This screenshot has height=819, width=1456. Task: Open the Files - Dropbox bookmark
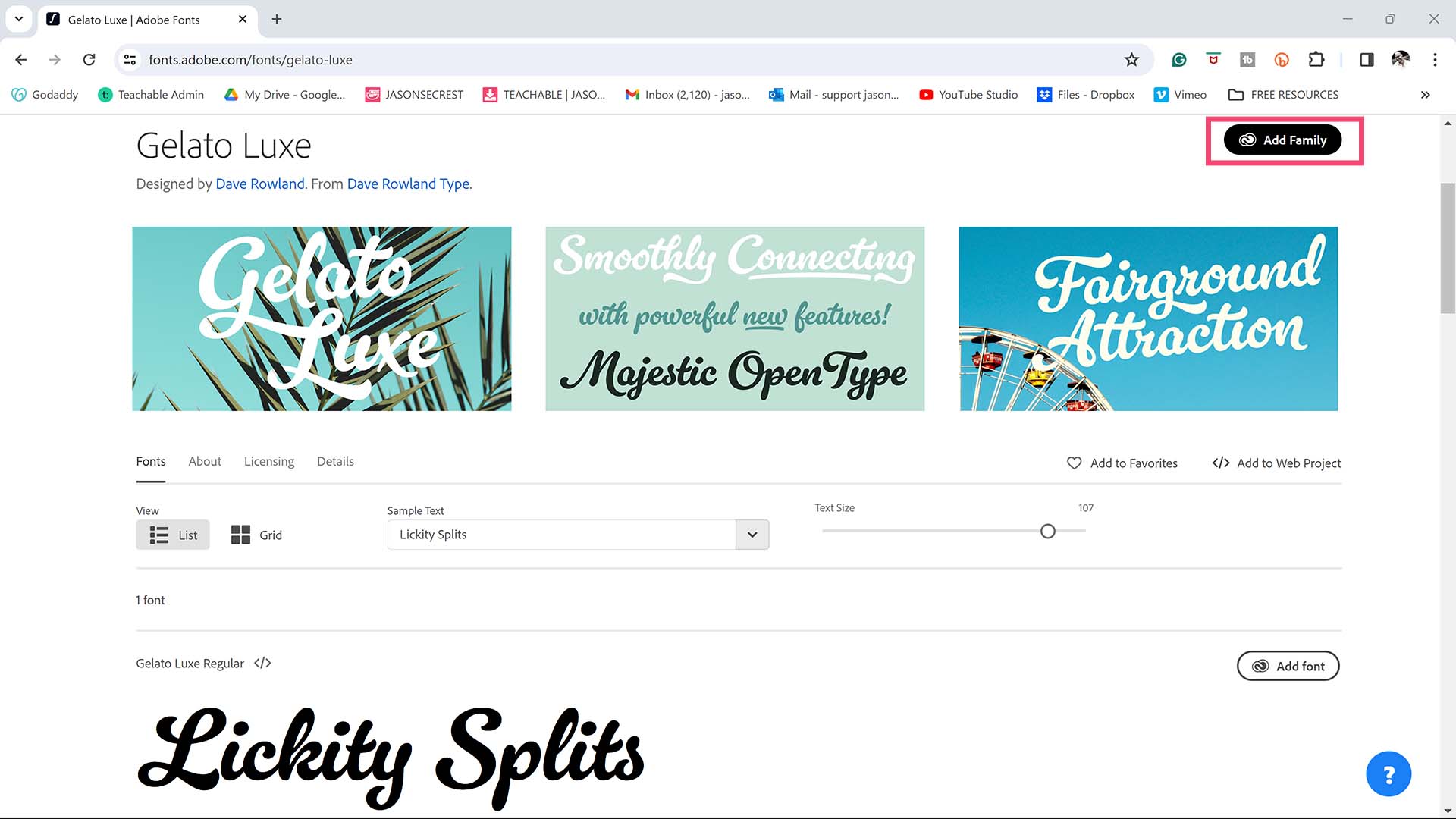pyautogui.click(x=1086, y=95)
